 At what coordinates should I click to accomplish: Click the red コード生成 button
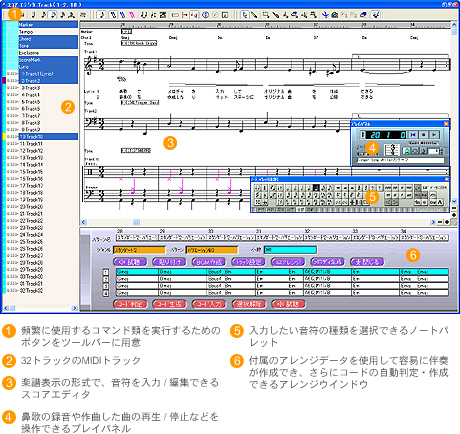pos(170,304)
